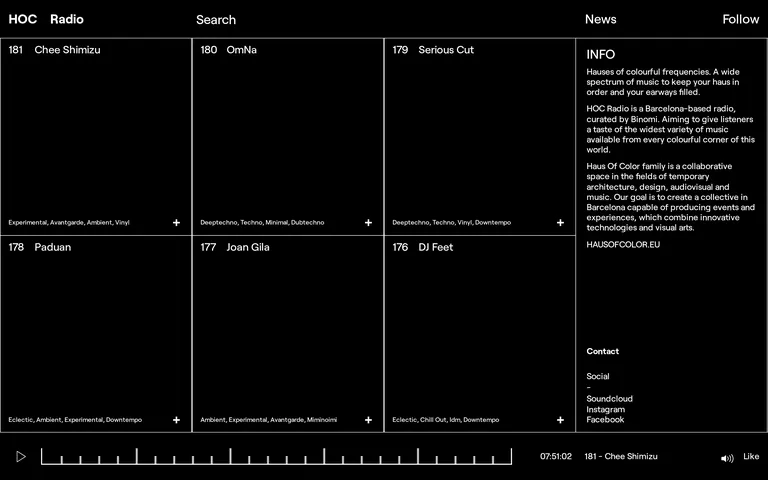Open the Instagram social link
The width and height of the screenshot is (768, 480).
[605, 409]
